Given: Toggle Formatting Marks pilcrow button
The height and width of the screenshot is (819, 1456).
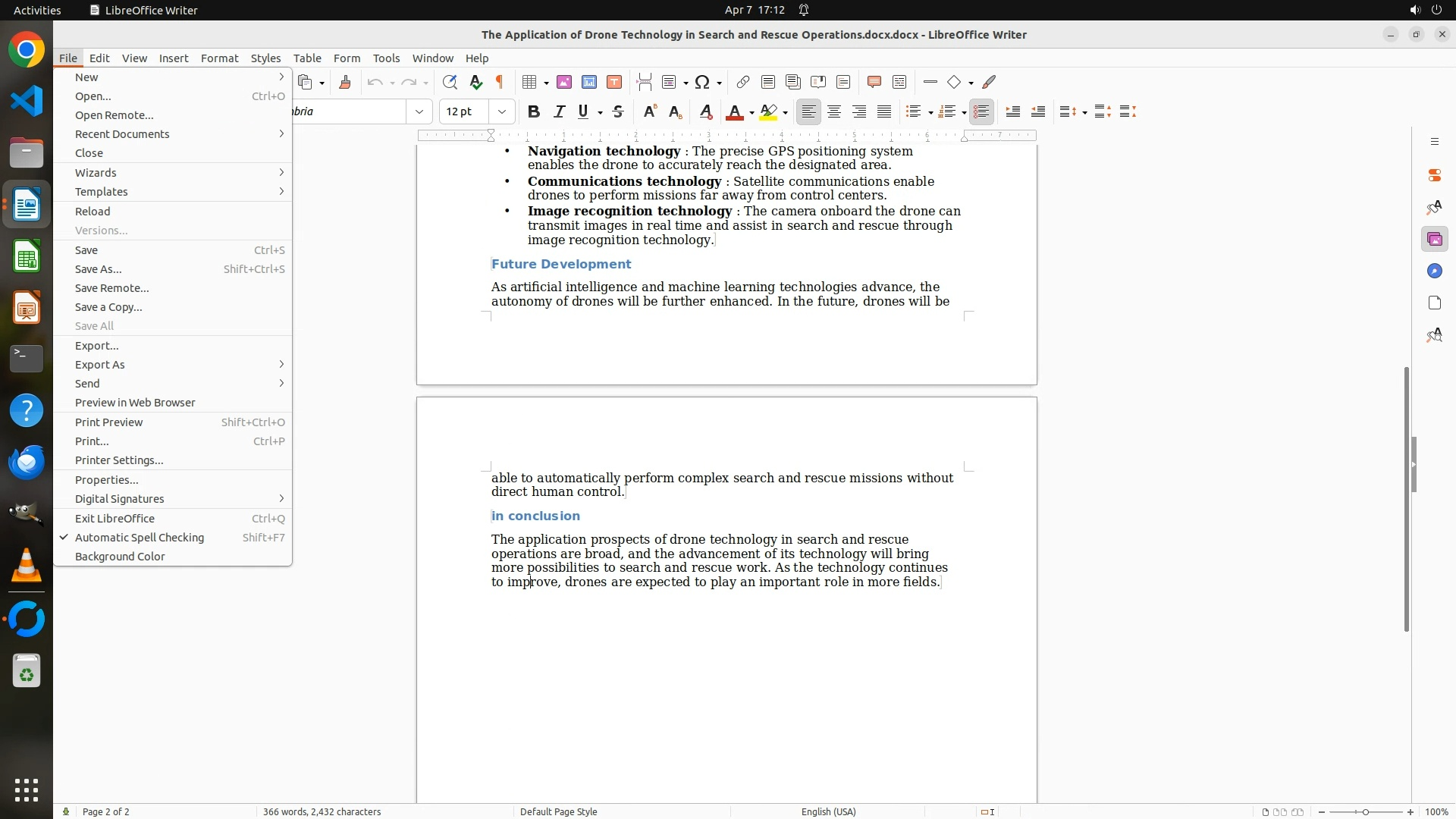Looking at the screenshot, I should pyautogui.click(x=500, y=82).
